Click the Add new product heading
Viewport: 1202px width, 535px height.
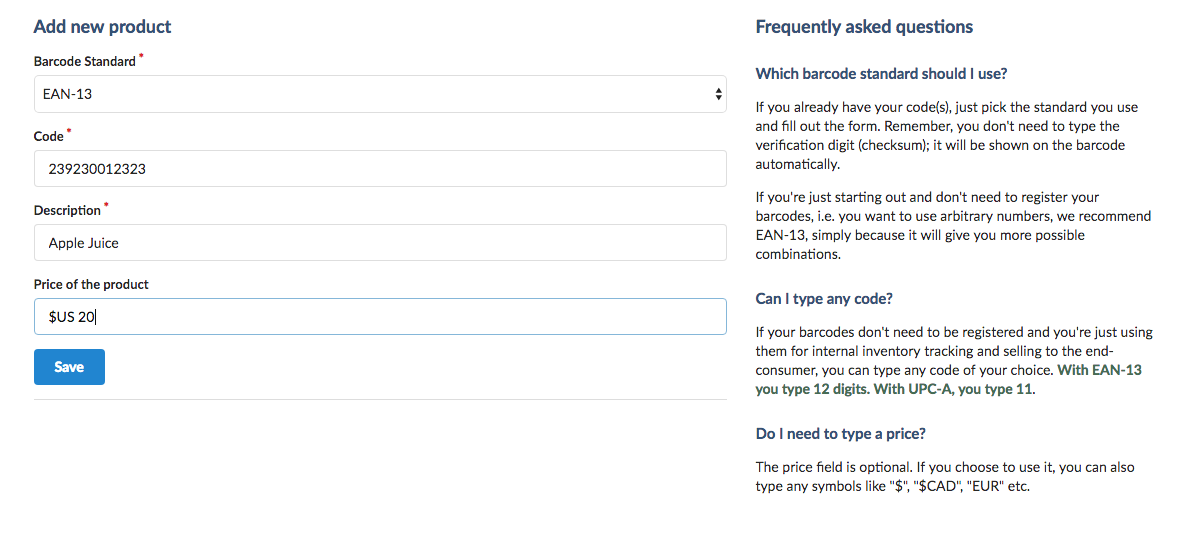click(x=102, y=27)
